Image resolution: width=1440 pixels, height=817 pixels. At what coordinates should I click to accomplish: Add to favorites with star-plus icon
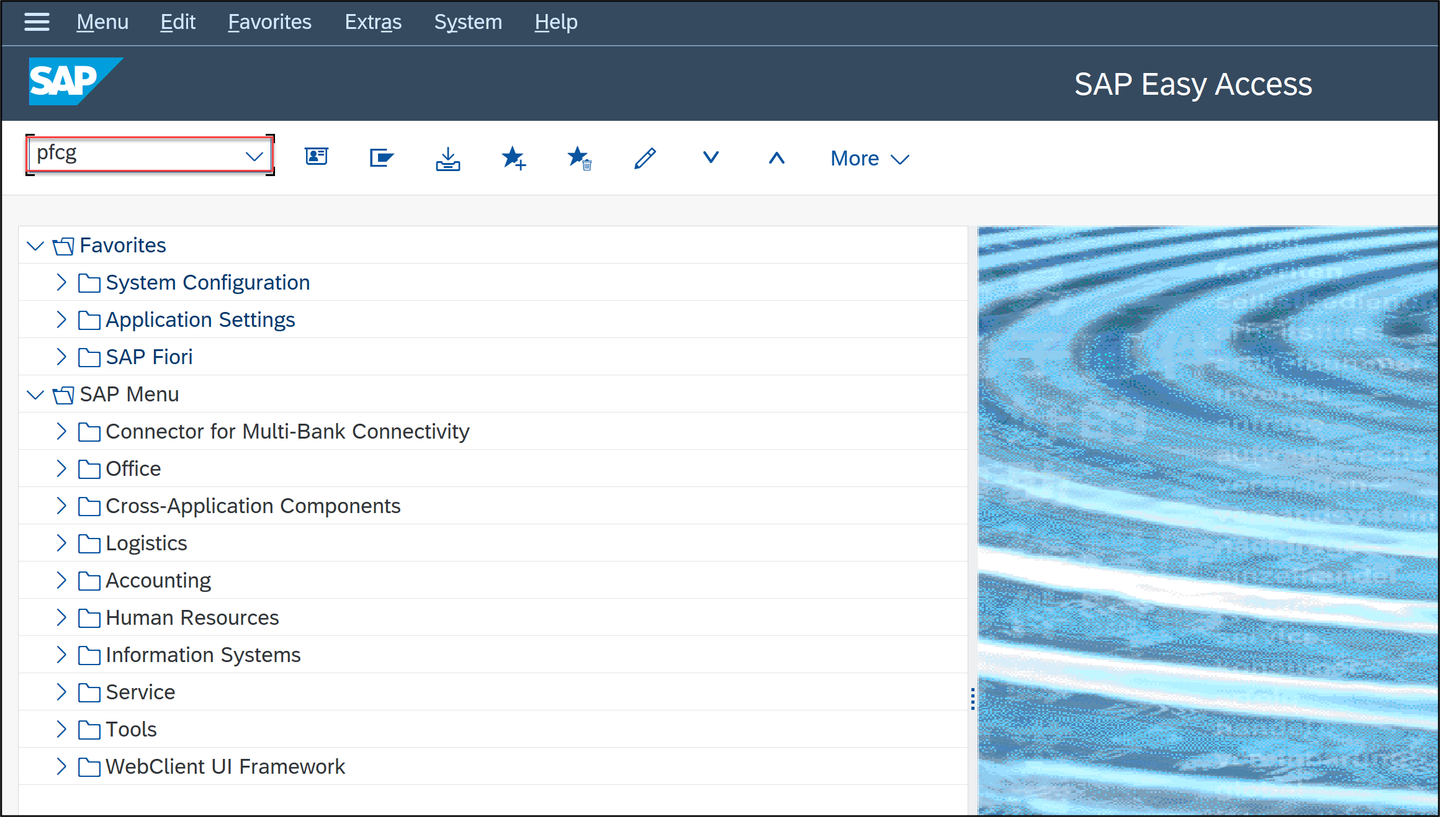click(x=514, y=158)
